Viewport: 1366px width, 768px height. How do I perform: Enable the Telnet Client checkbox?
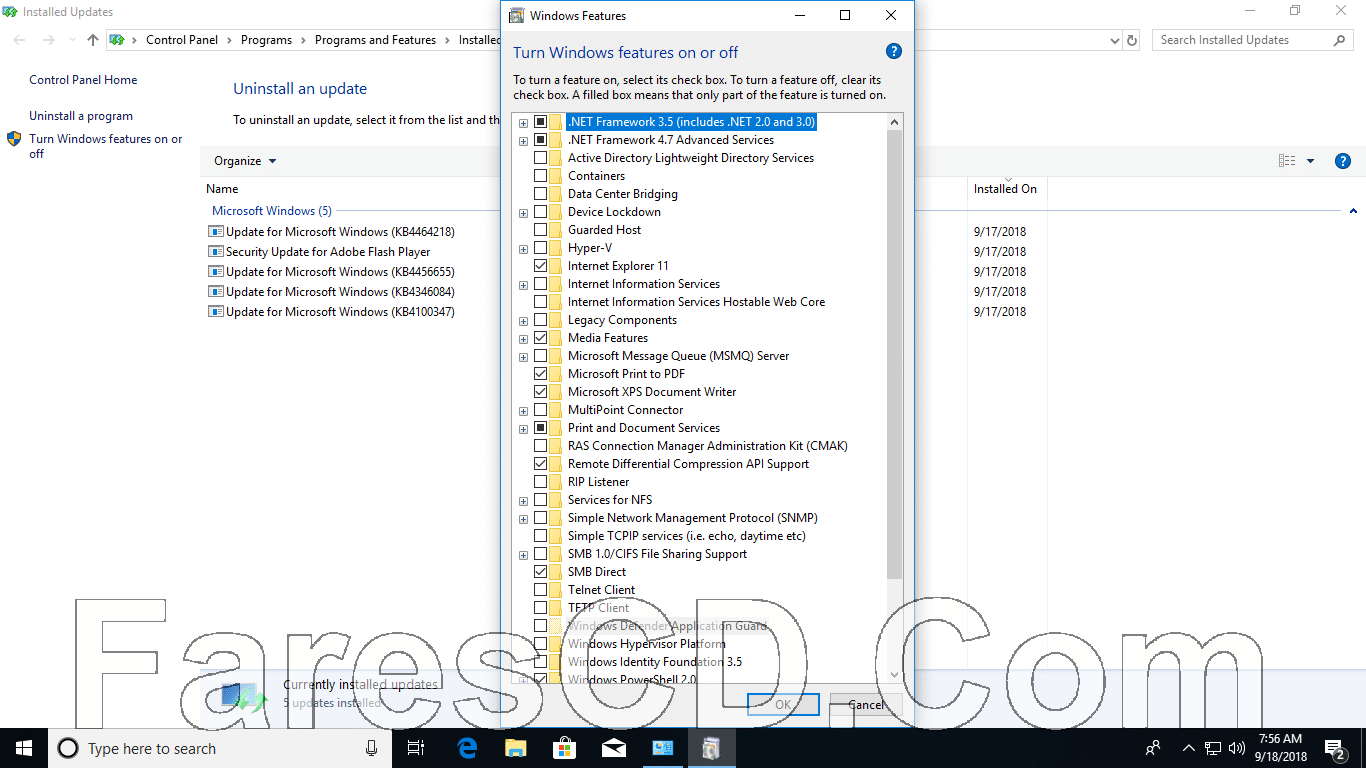(x=540, y=590)
